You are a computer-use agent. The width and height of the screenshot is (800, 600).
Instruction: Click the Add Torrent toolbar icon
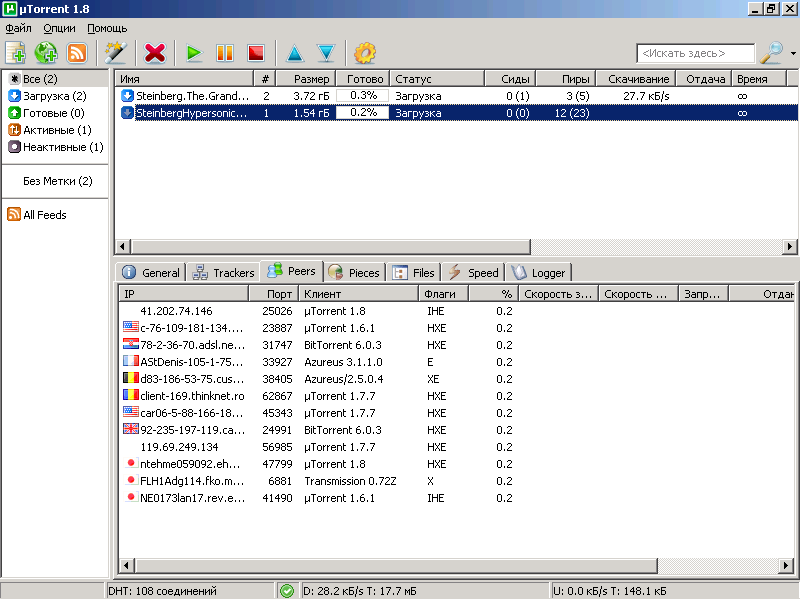click(15, 53)
